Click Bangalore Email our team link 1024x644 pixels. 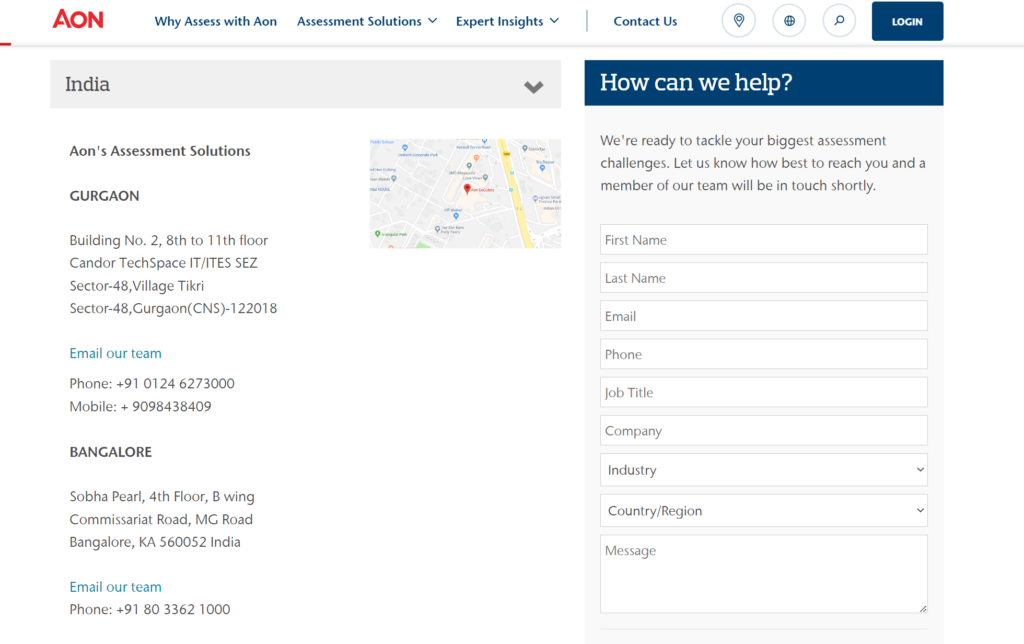[116, 587]
